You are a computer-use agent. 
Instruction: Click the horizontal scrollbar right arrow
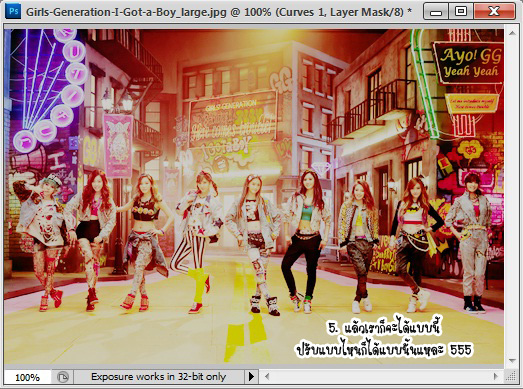[496, 377]
